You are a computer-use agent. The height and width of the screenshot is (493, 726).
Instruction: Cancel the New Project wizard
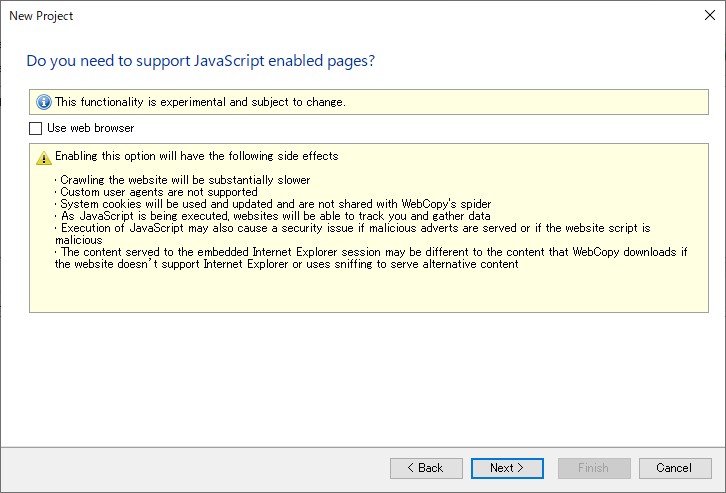(x=673, y=468)
